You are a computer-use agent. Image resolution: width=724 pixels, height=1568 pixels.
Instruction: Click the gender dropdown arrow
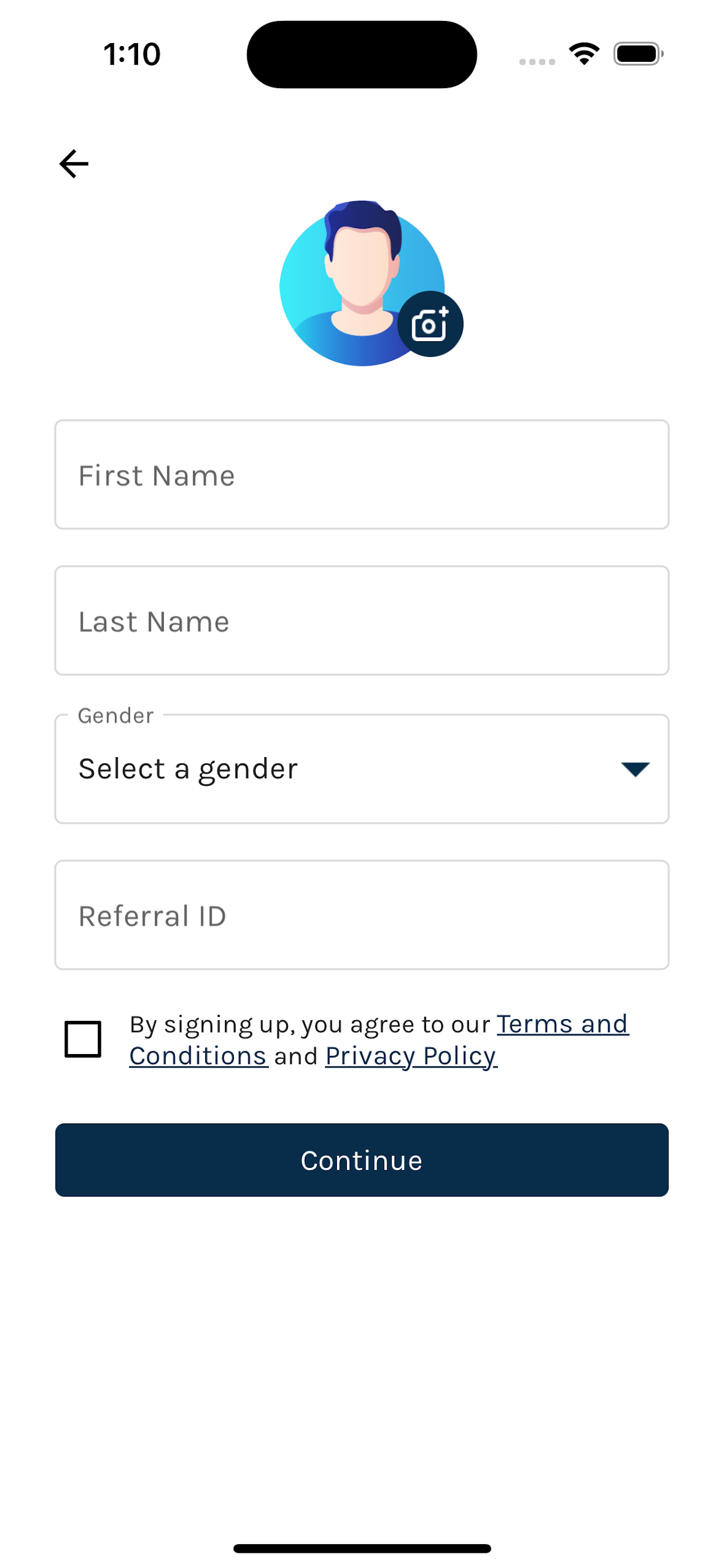coord(635,769)
